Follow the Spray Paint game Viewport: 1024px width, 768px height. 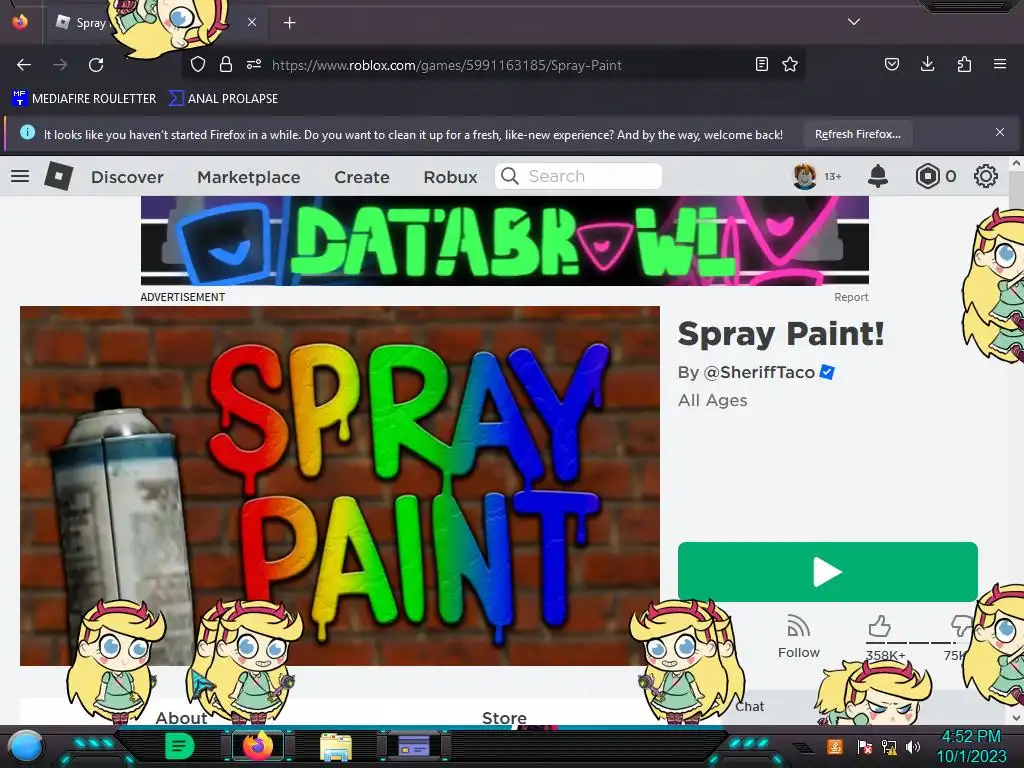click(798, 637)
